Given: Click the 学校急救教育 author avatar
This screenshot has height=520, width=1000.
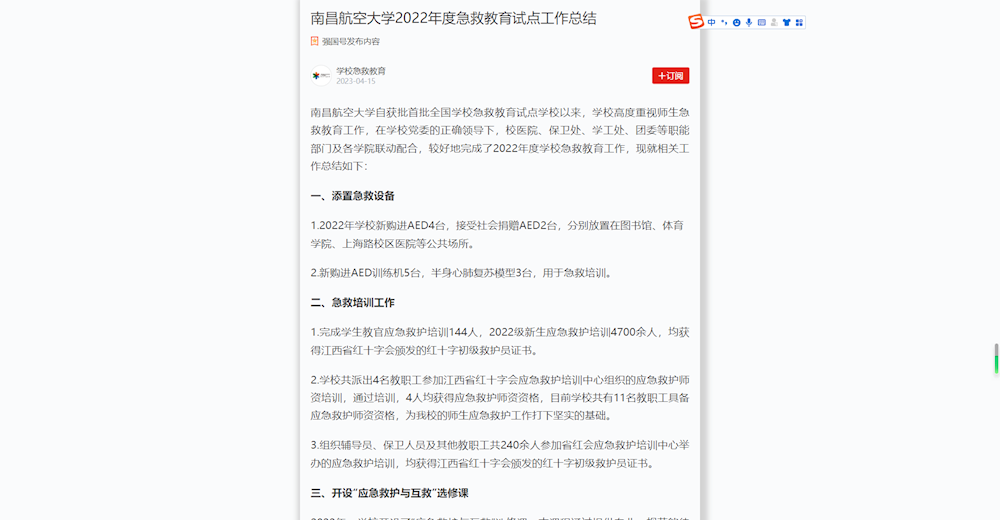Looking at the screenshot, I should point(320,76).
